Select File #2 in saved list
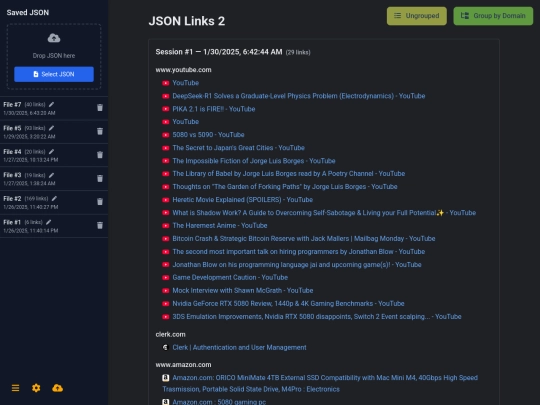 coord(54,202)
